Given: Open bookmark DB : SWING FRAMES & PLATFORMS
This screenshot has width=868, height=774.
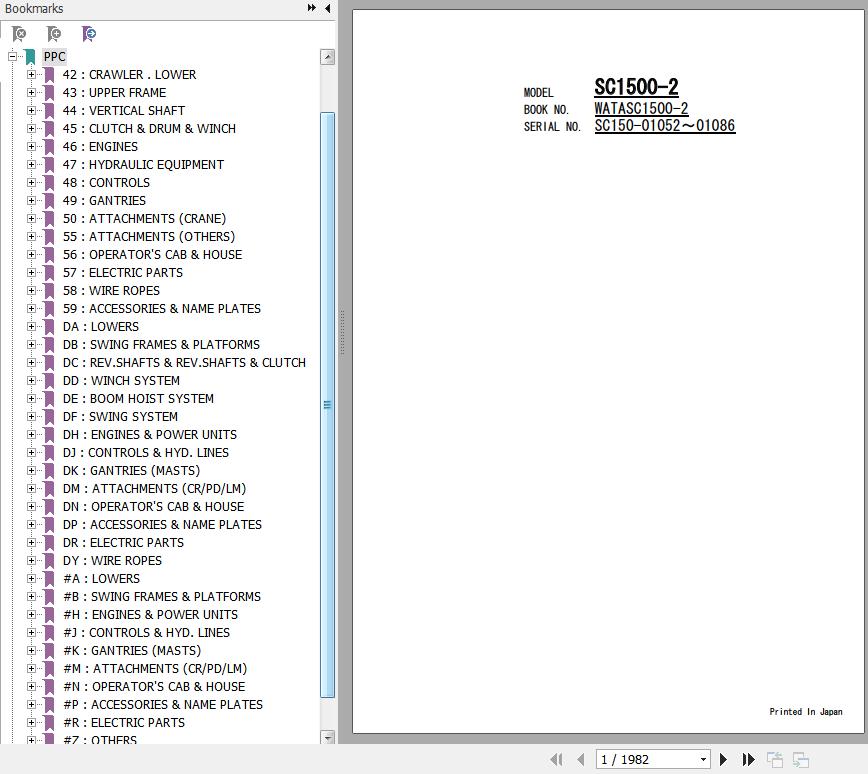Looking at the screenshot, I should (x=161, y=344).
